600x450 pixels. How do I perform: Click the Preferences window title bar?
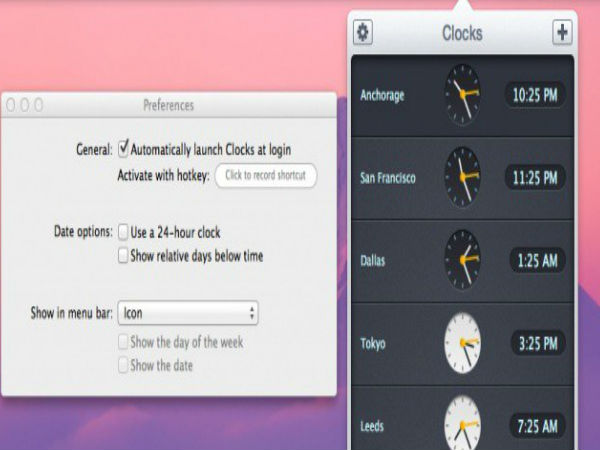168,105
